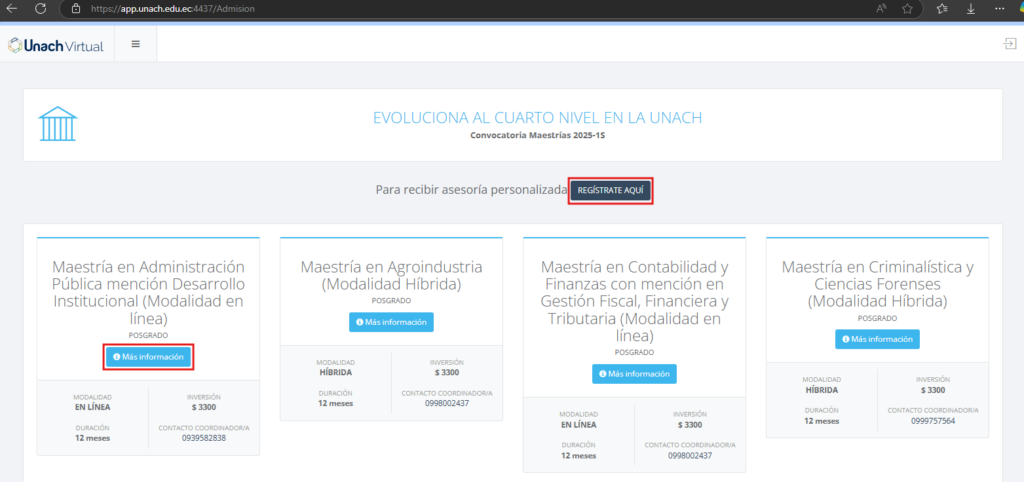1024x482 pixels.
Task: Click $ 3300 in Administración Pública card
Action: click(x=204, y=407)
